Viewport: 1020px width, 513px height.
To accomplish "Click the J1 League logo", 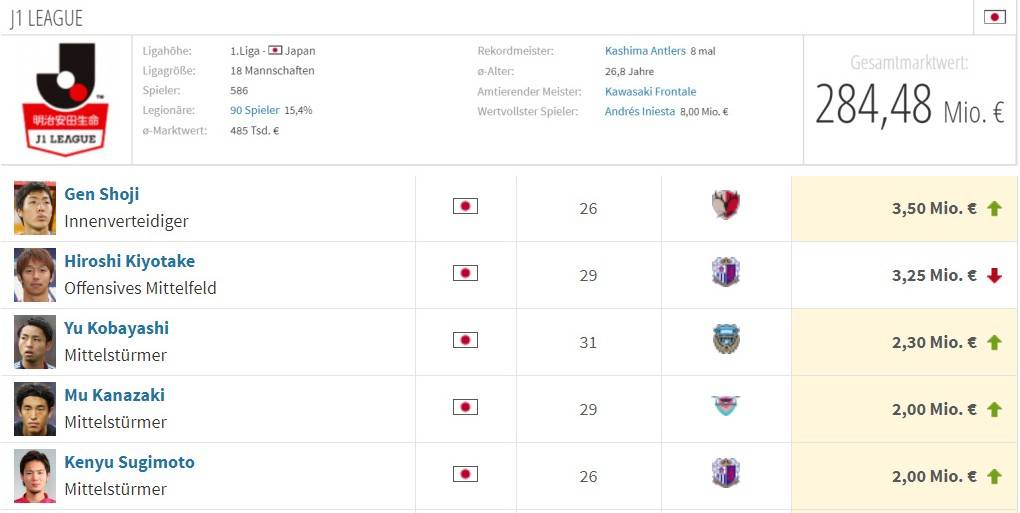I will 66,99.
